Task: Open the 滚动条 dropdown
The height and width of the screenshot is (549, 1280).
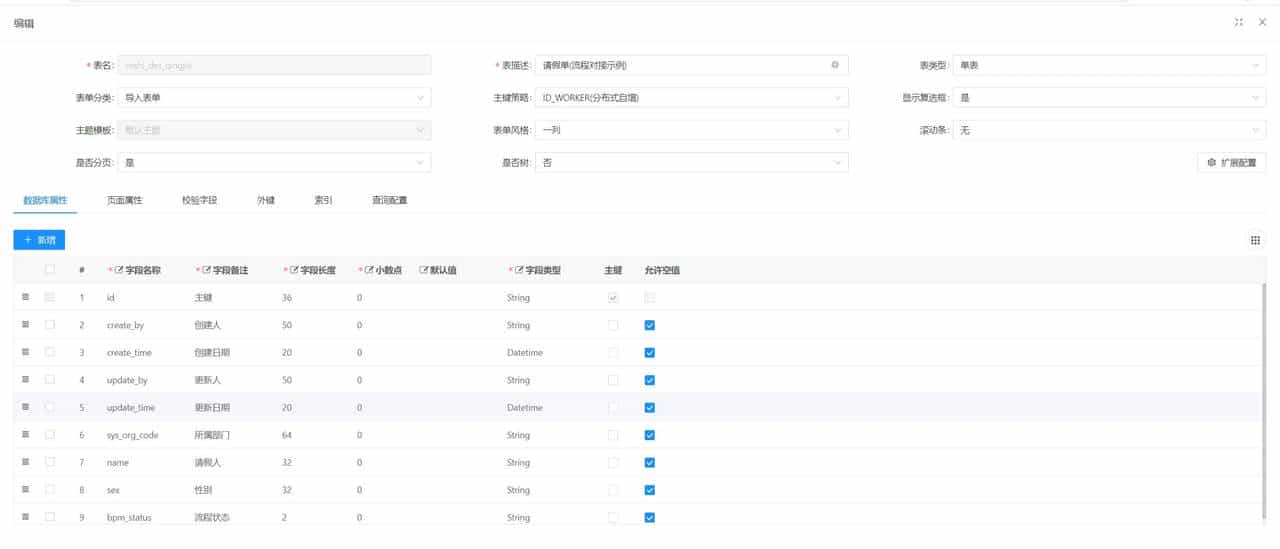Action: (x=1109, y=130)
